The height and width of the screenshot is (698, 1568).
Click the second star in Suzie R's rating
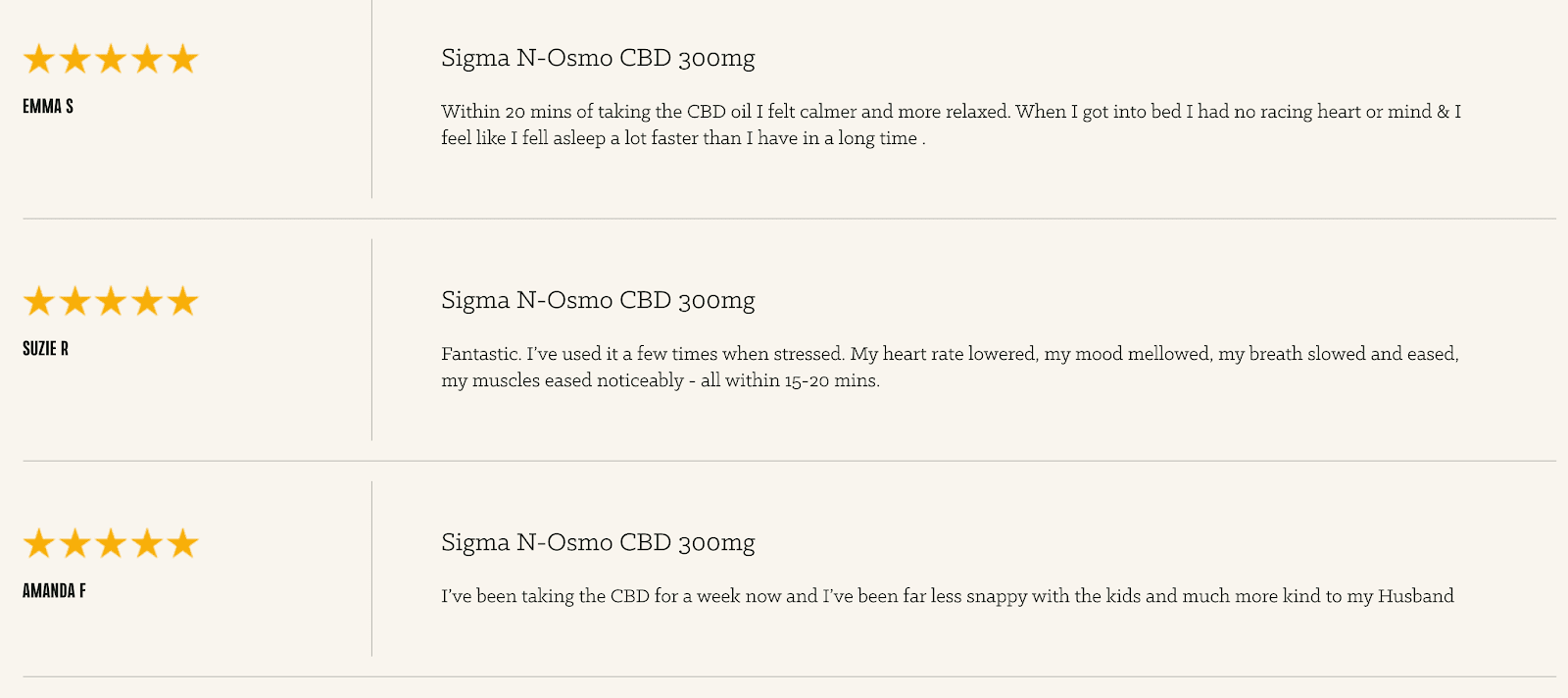point(75,302)
